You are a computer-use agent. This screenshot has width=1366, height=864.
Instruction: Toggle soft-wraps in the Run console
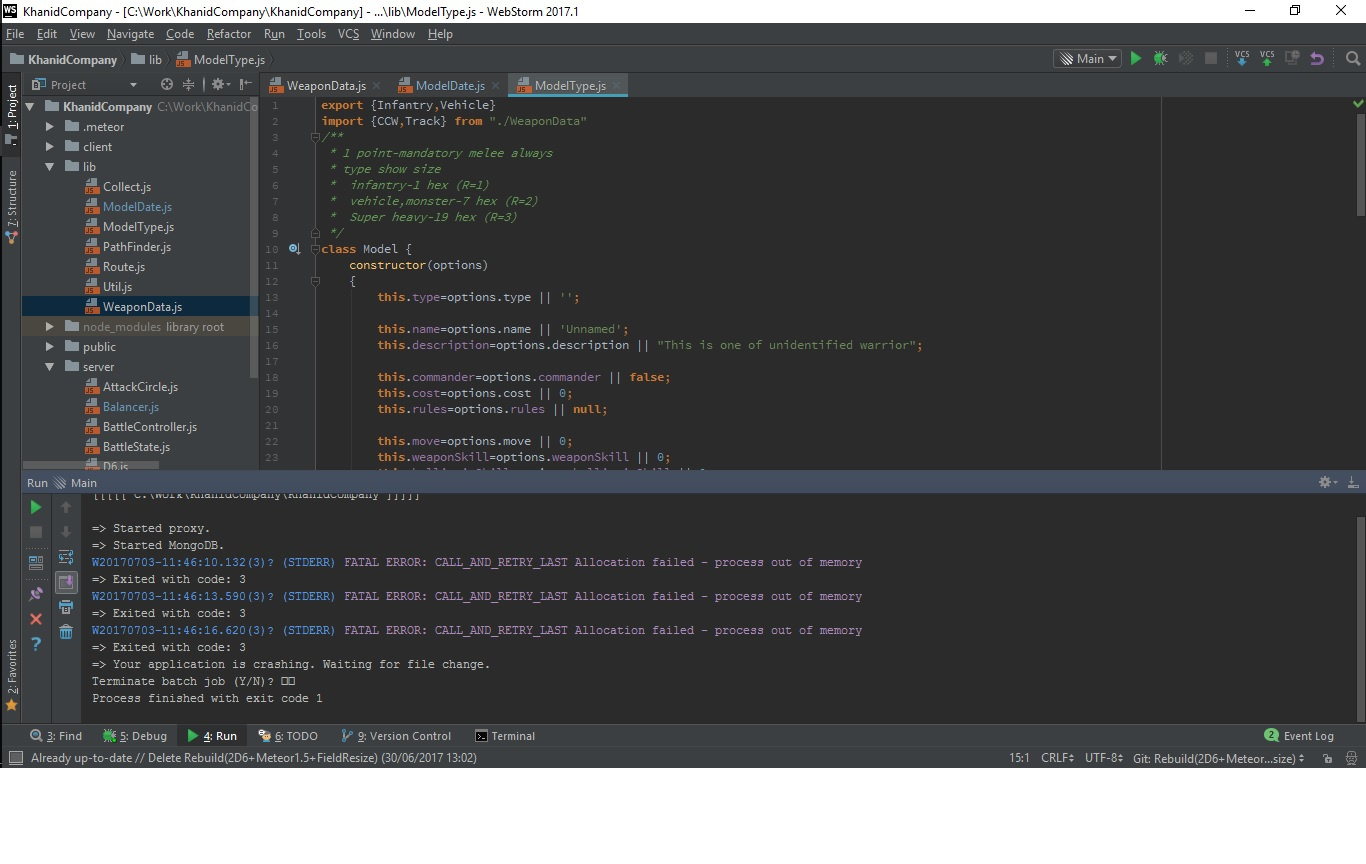click(66, 557)
